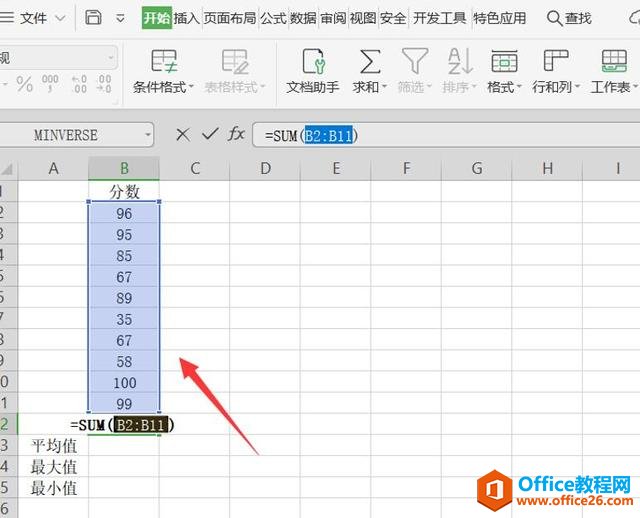Viewport: 640px width, 518px height.
Task: Expand the 求和 dropdown arrow
Action: tap(384, 87)
